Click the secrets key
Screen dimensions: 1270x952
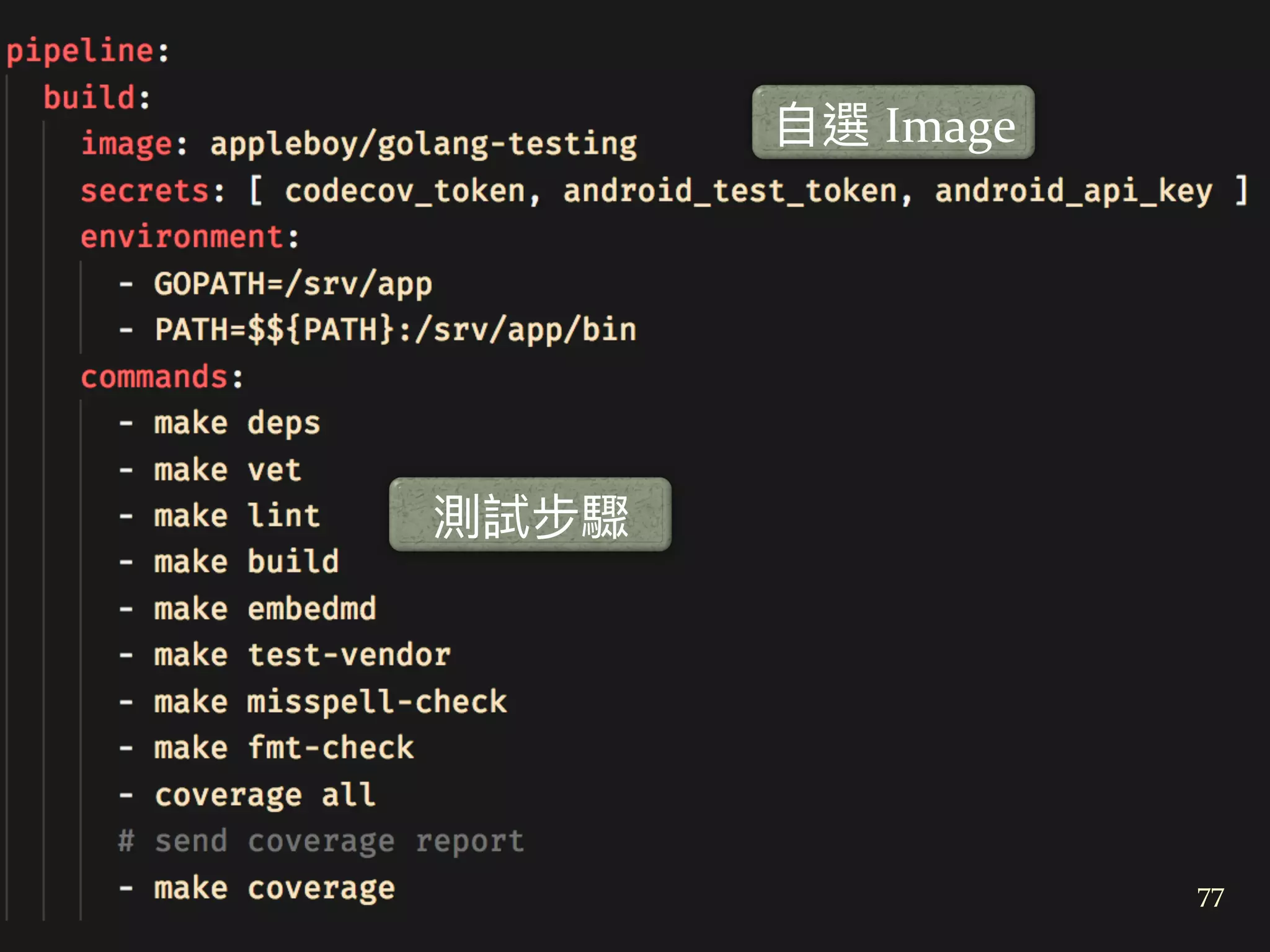[144, 191]
